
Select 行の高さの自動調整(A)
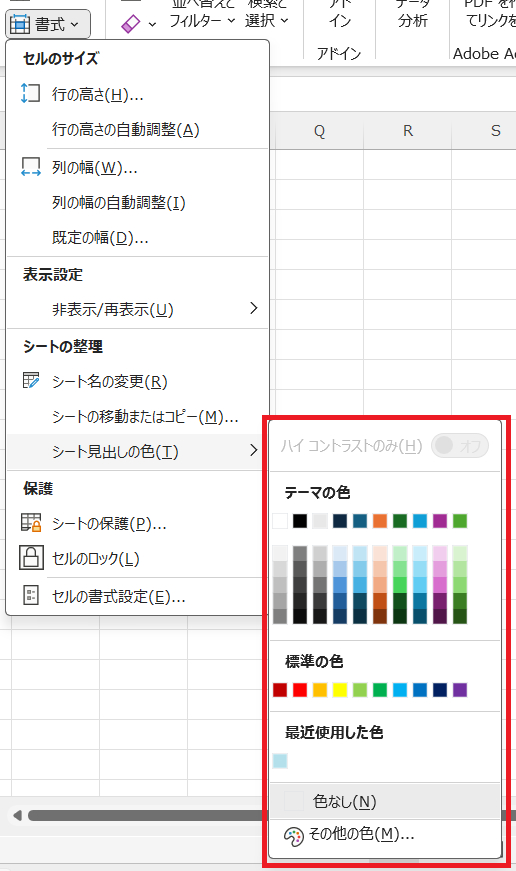138,129
